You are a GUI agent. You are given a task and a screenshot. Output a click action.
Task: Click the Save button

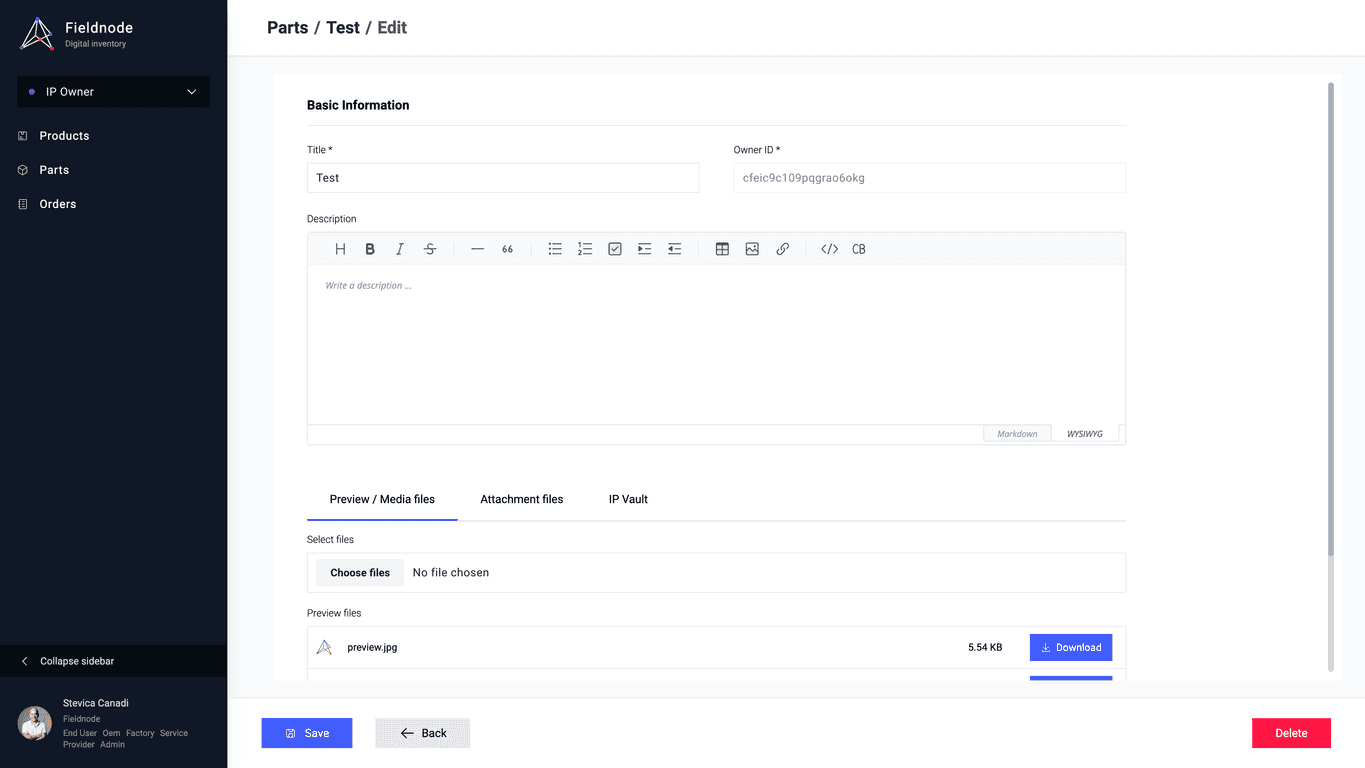point(307,733)
